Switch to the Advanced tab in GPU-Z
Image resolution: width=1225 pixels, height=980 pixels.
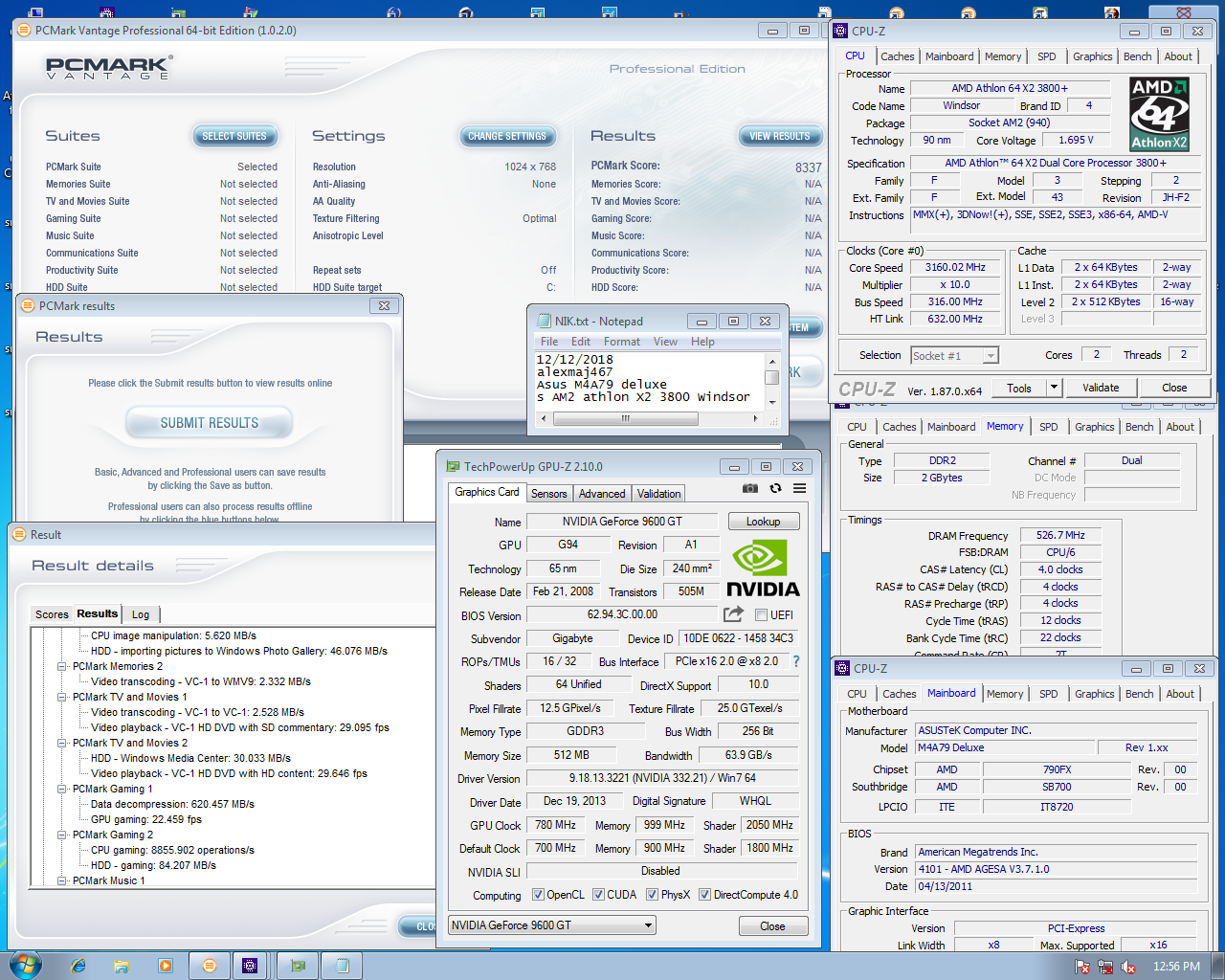tap(602, 494)
